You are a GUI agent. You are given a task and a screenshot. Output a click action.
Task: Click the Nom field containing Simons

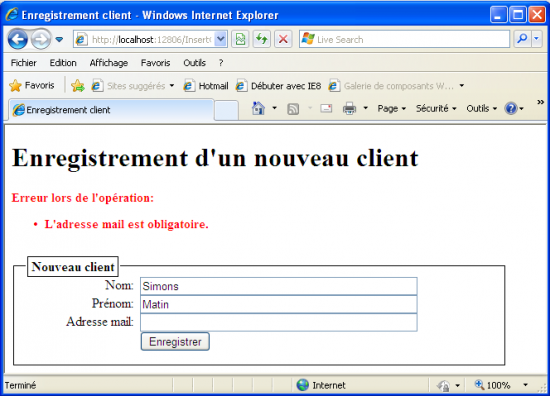279,286
